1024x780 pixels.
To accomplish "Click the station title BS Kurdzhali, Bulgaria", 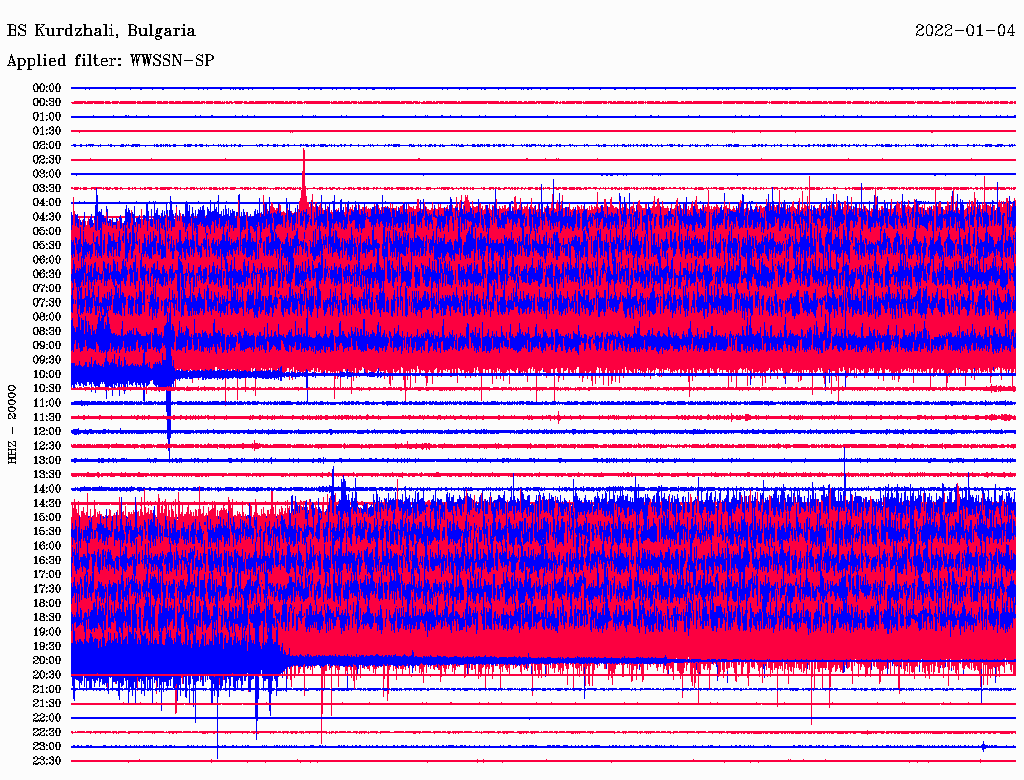I will click(x=101, y=31).
